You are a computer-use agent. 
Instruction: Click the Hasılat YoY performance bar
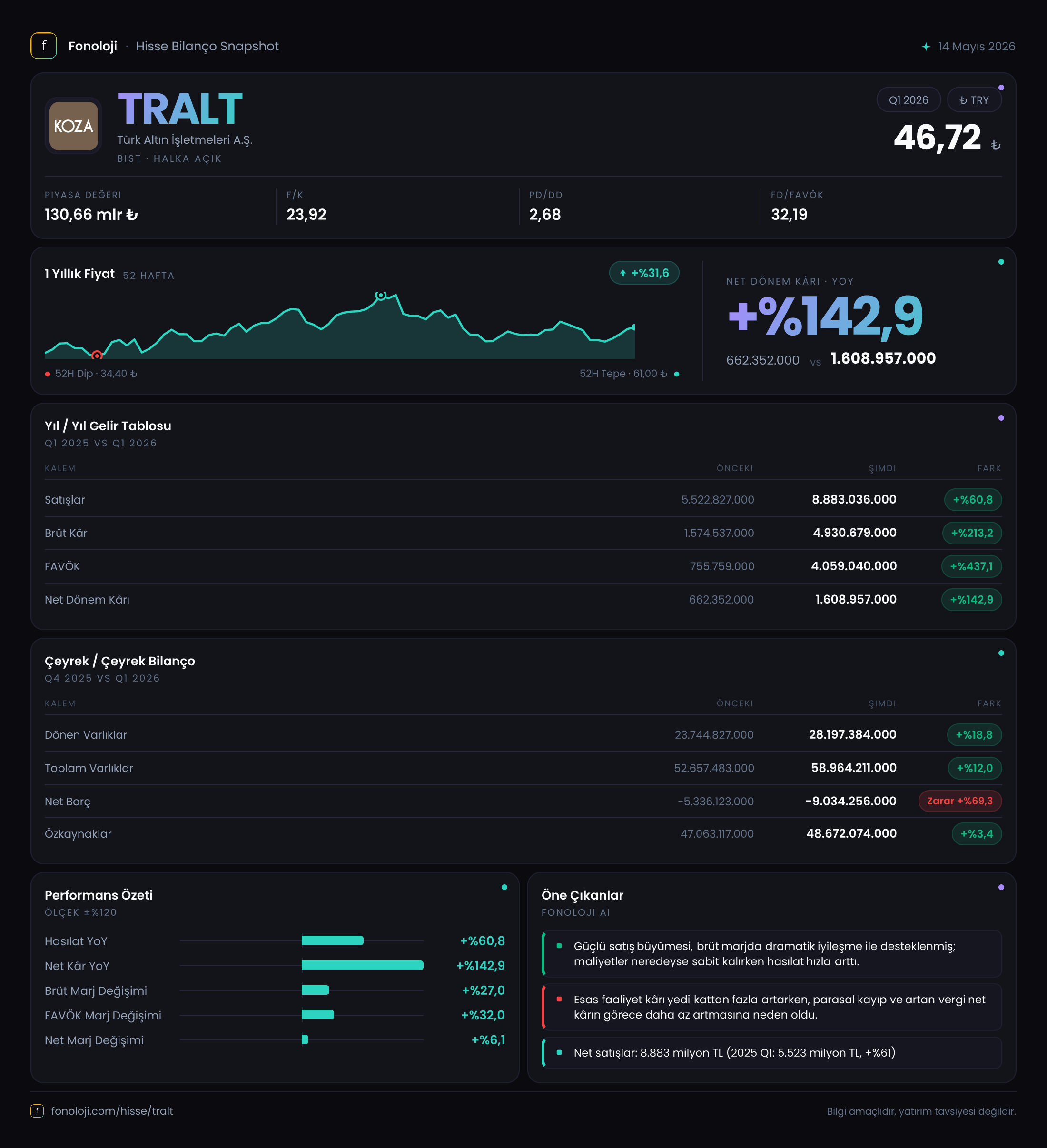[333, 940]
